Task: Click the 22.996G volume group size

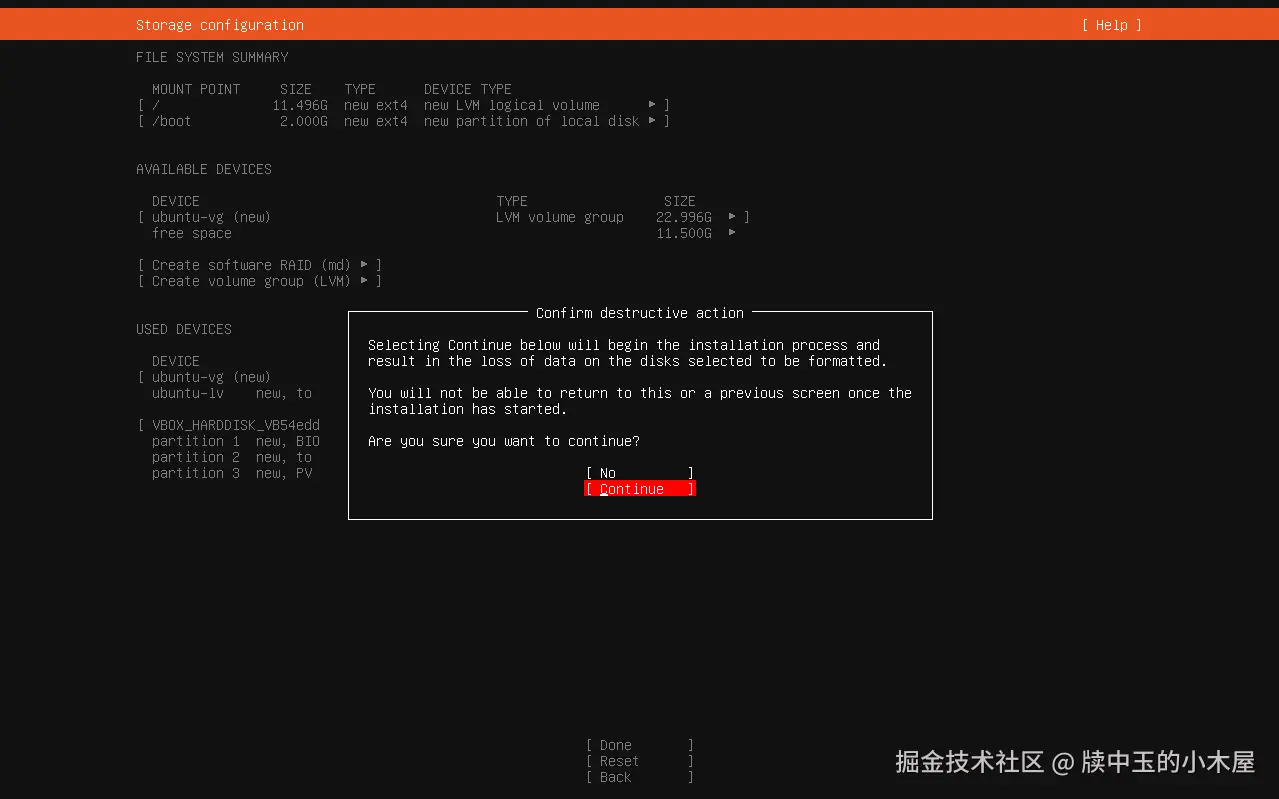Action: (684, 217)
